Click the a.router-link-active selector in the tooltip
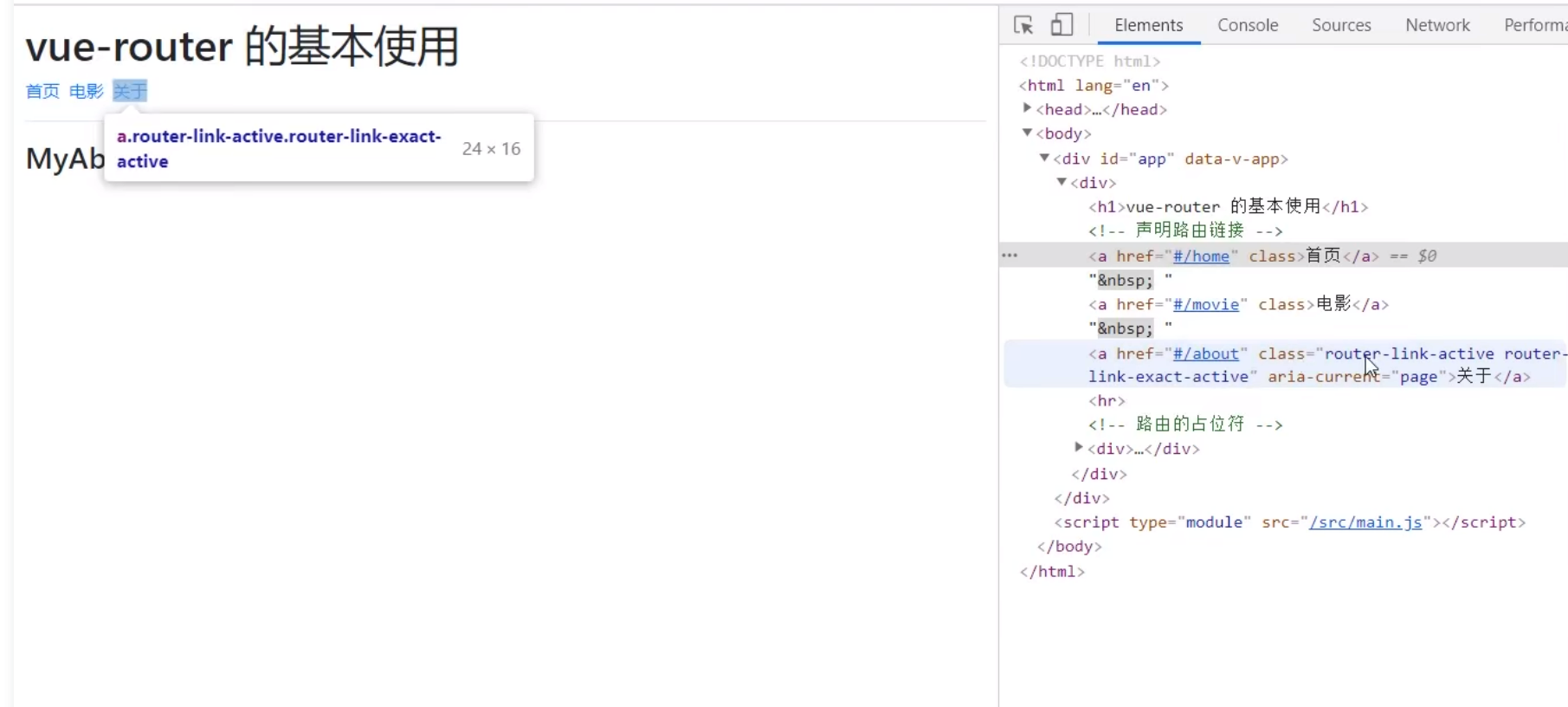The image size is (1568, 707). [279, 148]
